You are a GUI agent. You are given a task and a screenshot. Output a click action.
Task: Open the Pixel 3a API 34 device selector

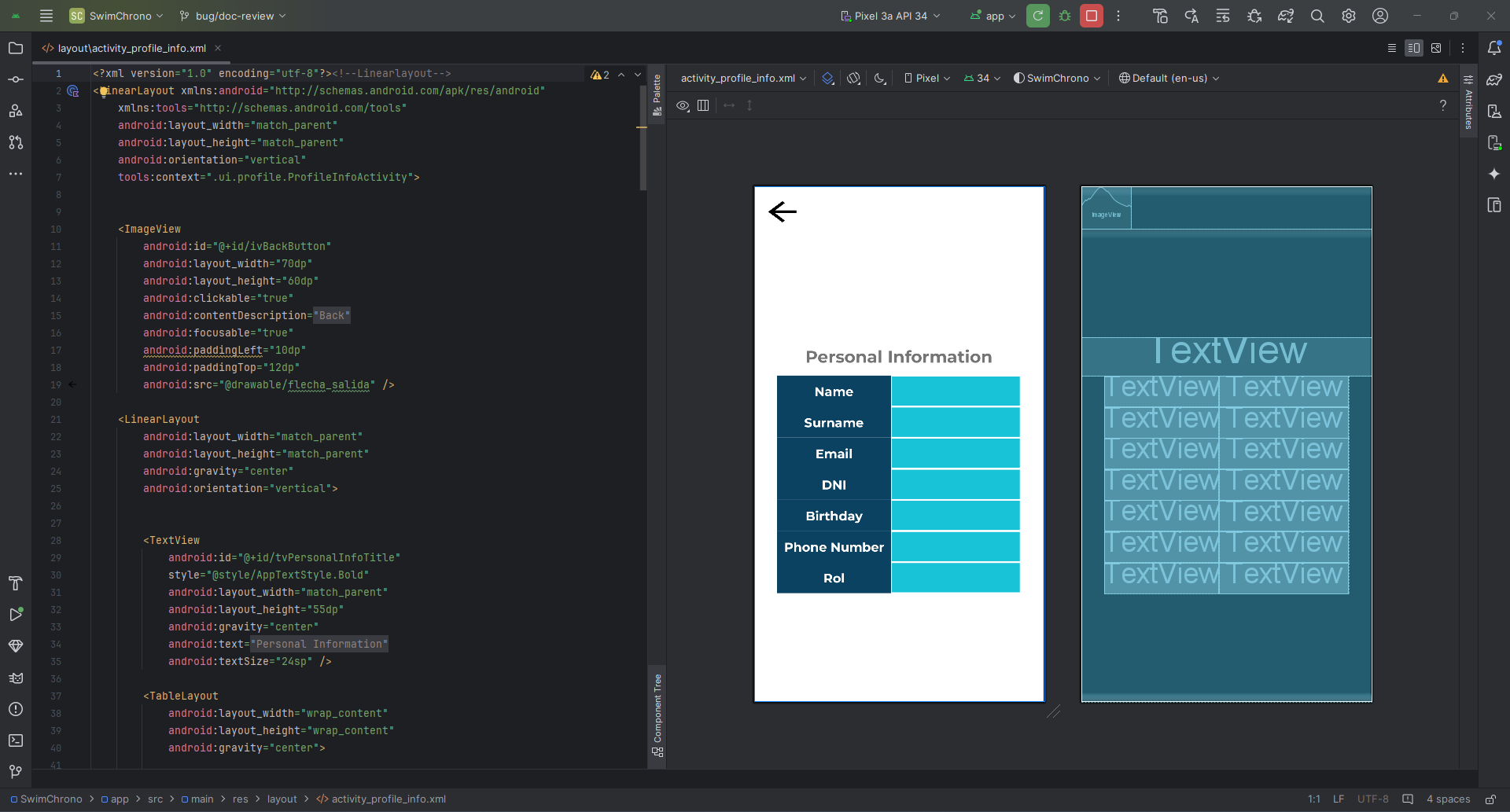point(890,16)
